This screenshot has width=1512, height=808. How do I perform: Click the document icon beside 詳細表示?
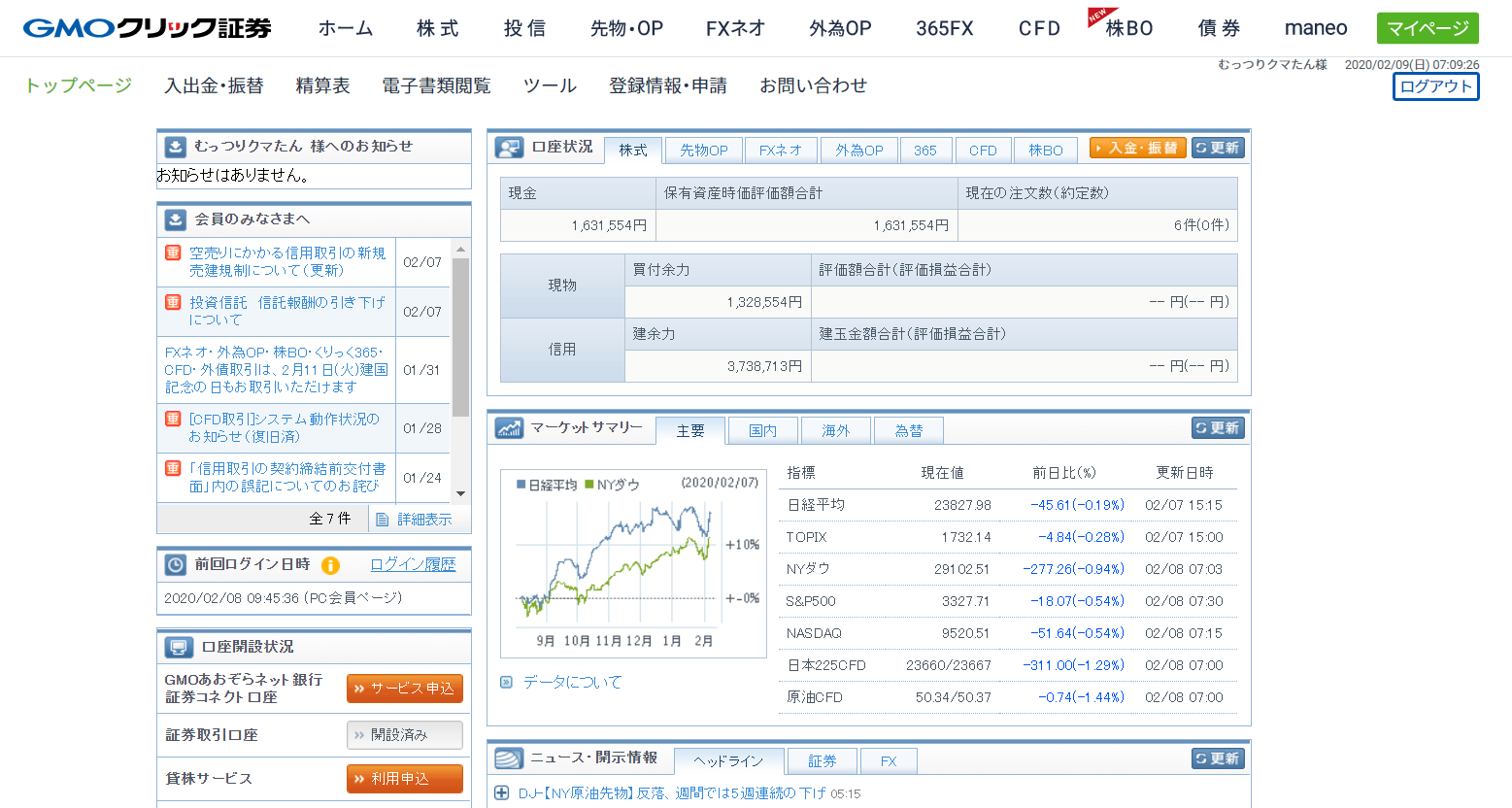point(383,520)
